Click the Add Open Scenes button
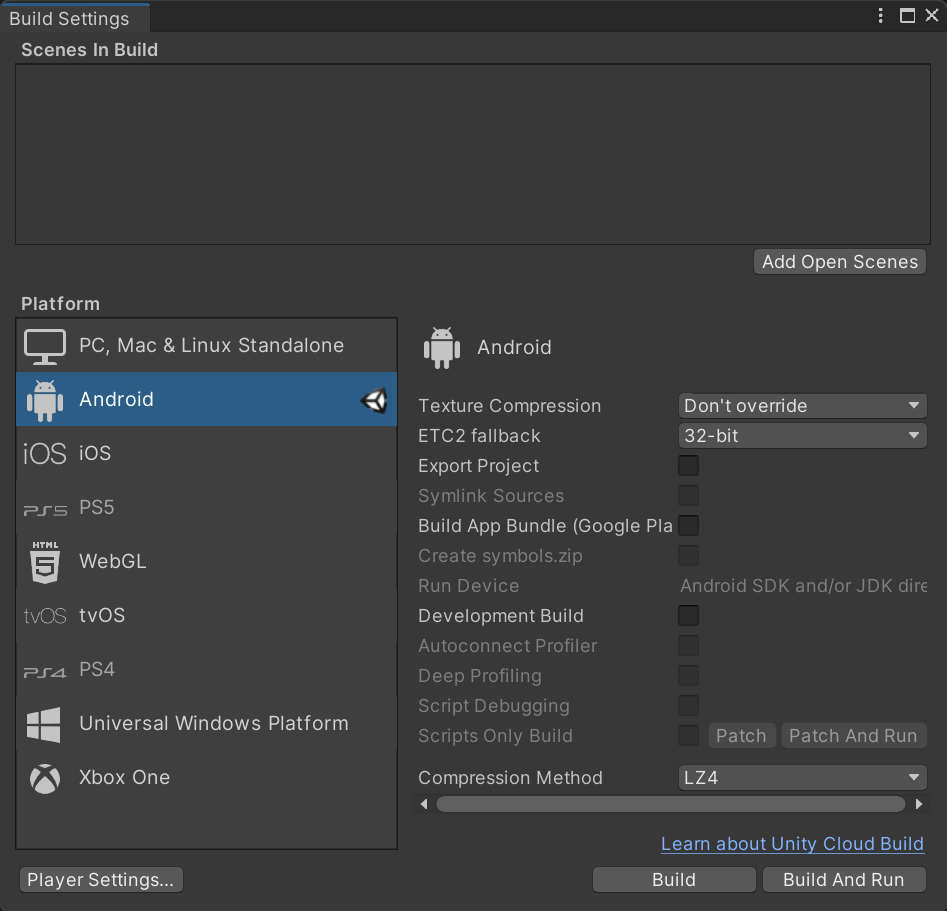 pos(839,262)
